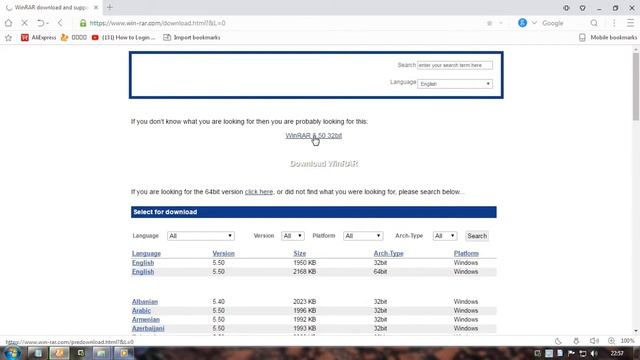Open the second taskbar application icon
Image resolution: width=640 pixels, height=360 pixels.
tap(38, 353)
